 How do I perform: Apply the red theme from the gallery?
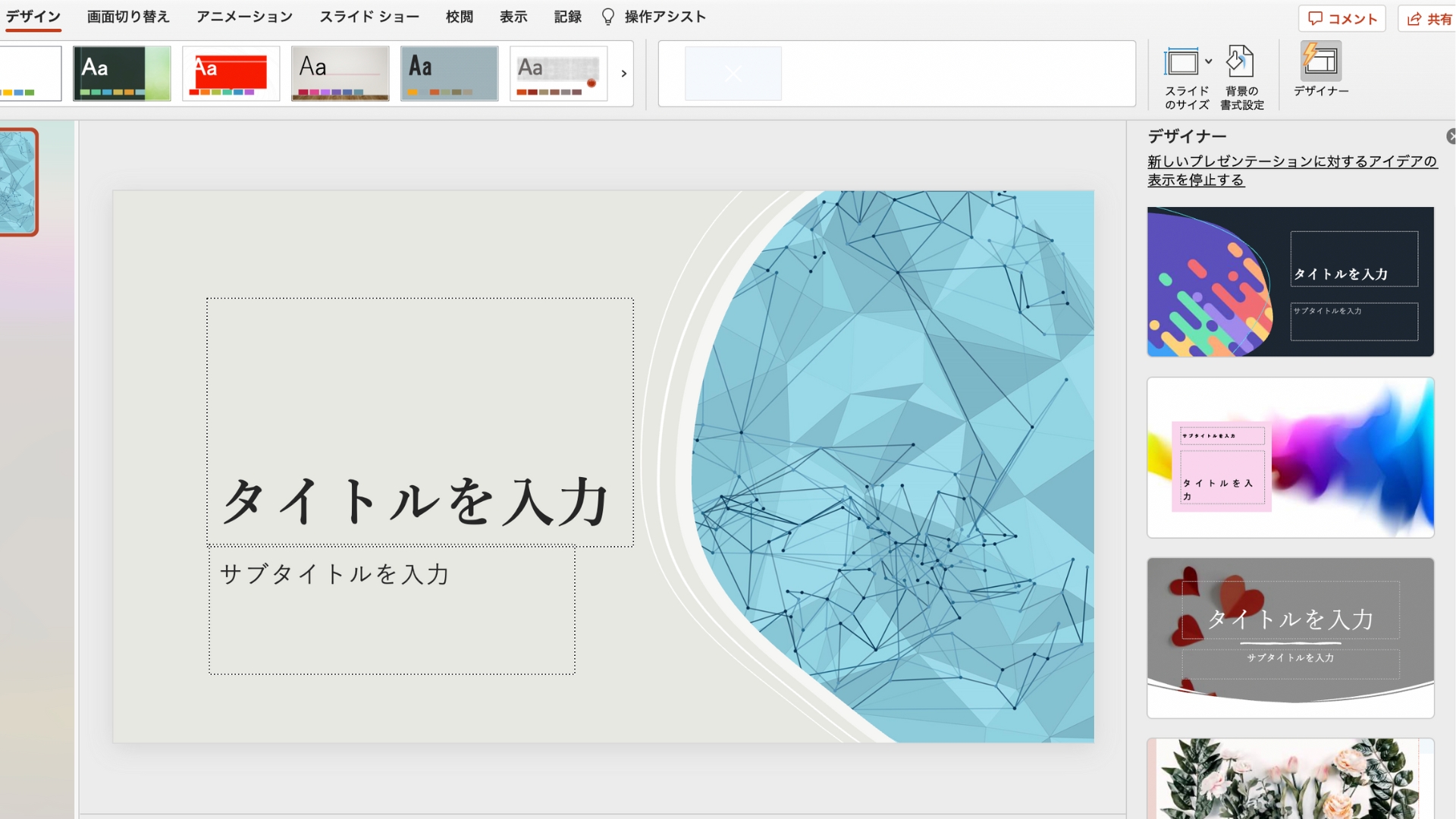pos(231,73)
